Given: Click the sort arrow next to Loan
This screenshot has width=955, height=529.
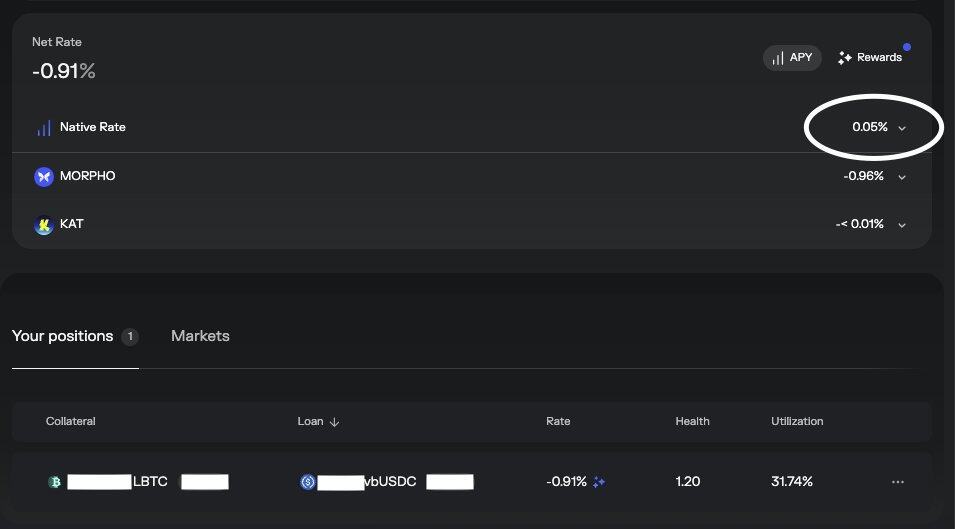Looking at the screenshot, I should (x=334, y=422).
